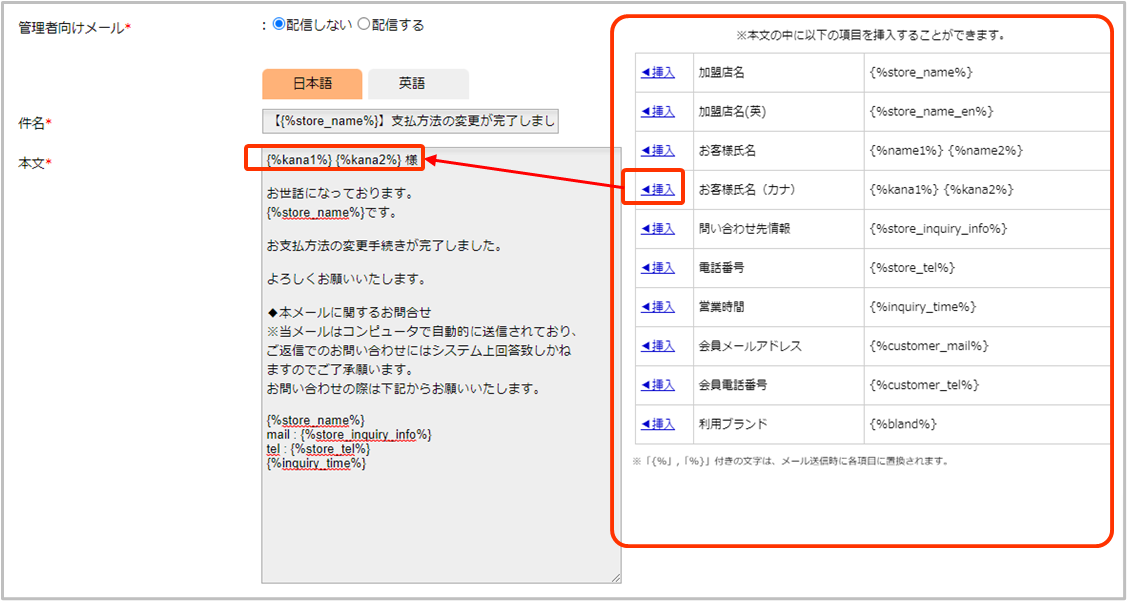This screenshot has height=601, width=1127.
Task: Select the 配信しない radio button
Action: click(279, 25)
